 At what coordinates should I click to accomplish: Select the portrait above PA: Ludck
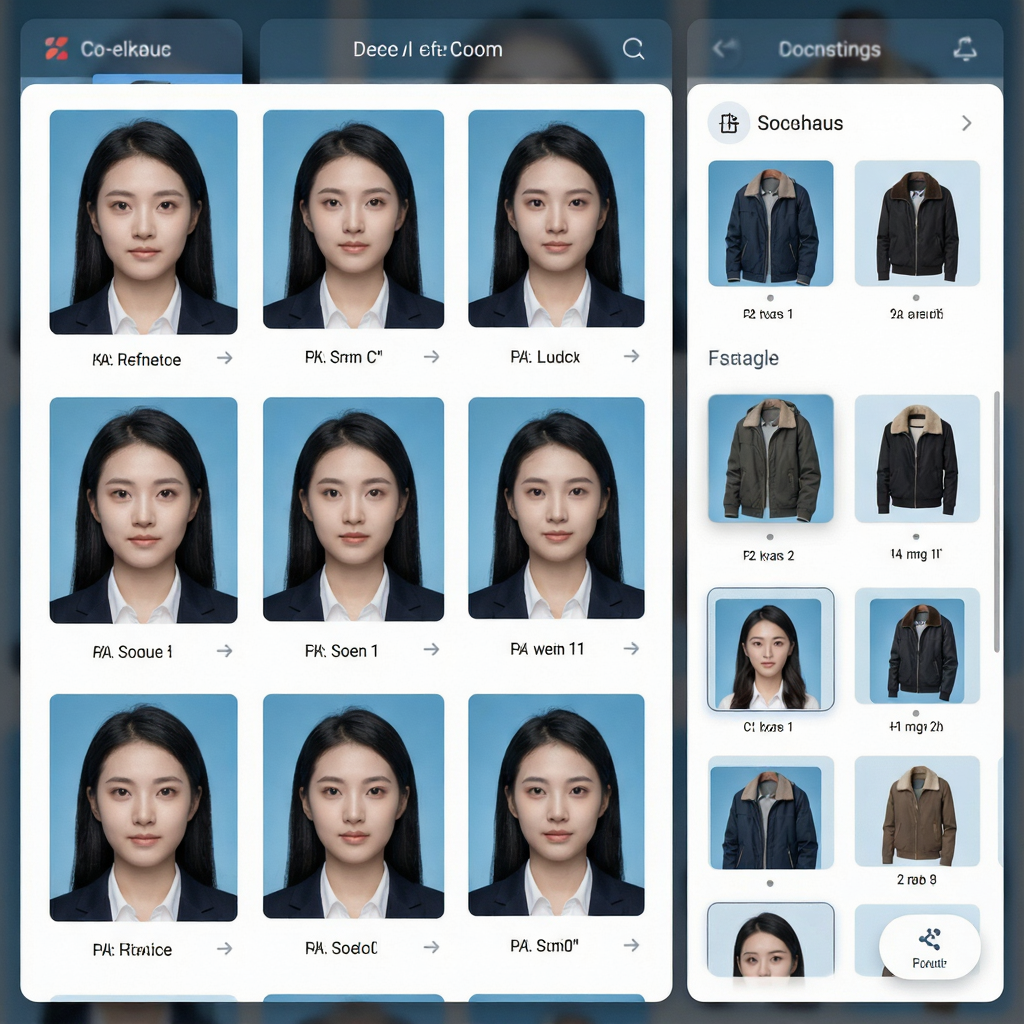[x=556, y=219]
